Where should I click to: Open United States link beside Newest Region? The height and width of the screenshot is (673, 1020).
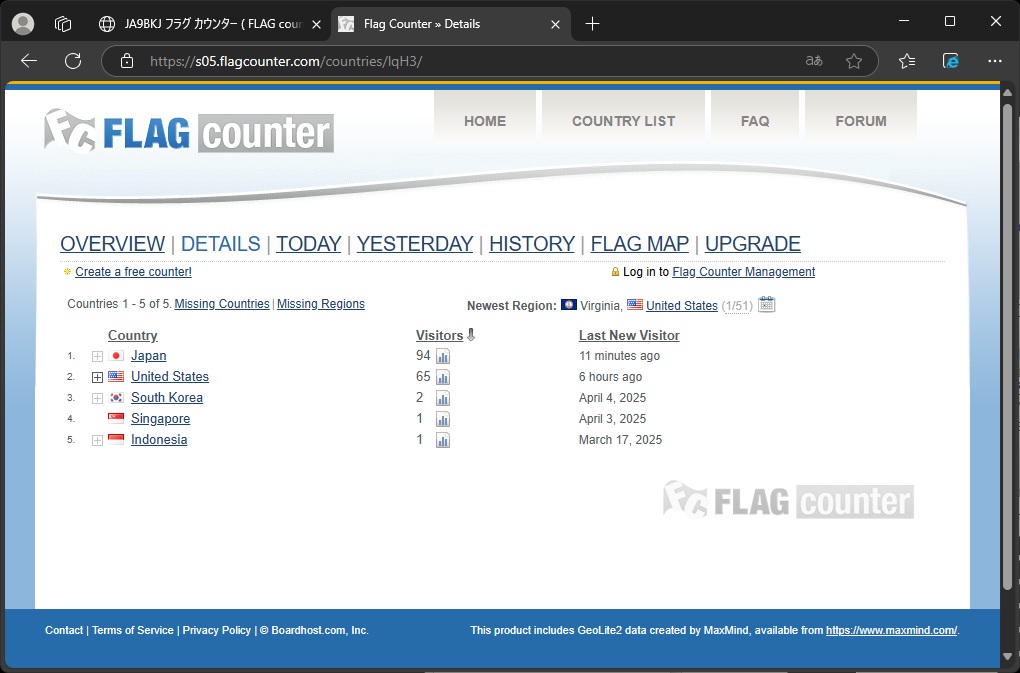pos(682,306)
